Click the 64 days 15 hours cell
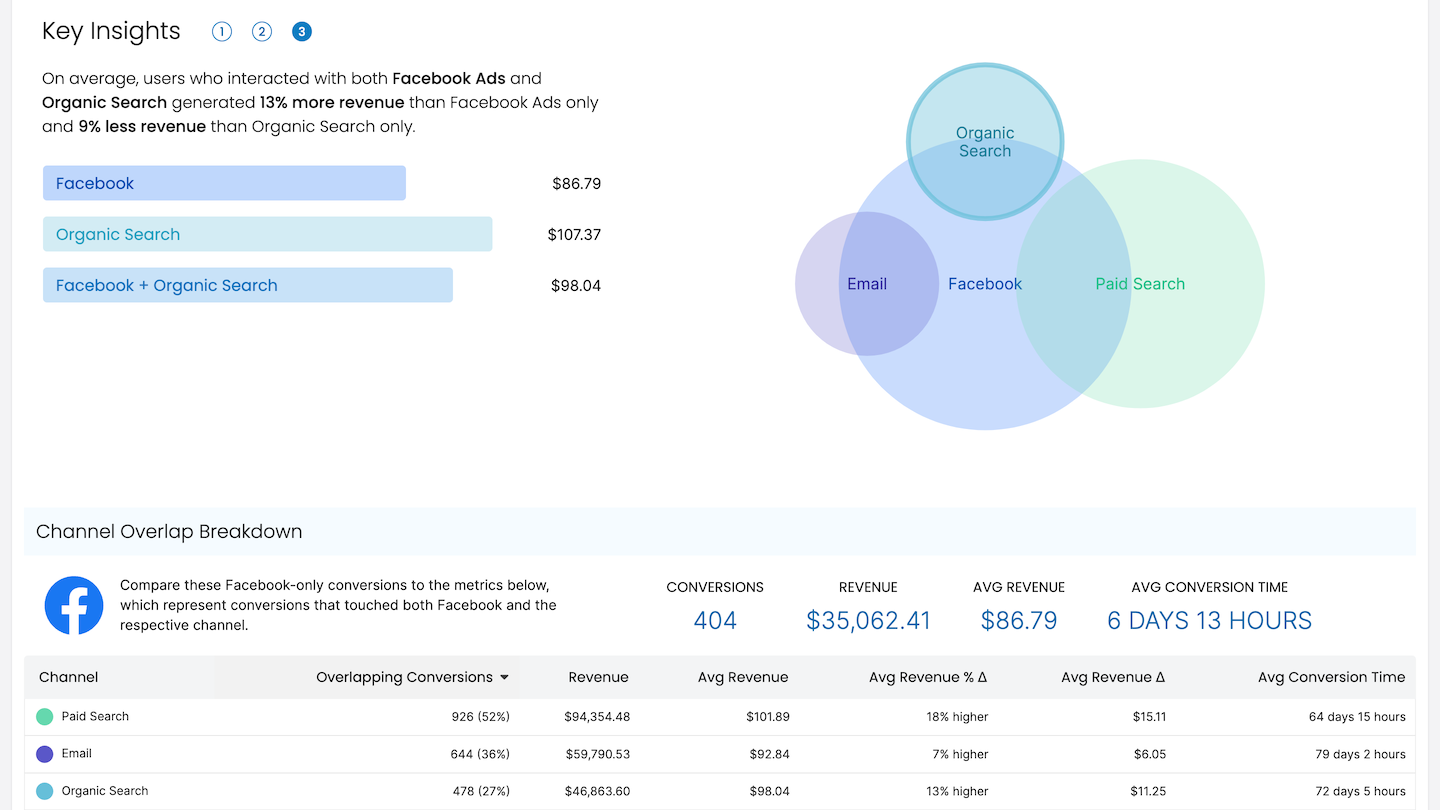 (x=1357, y=717)
